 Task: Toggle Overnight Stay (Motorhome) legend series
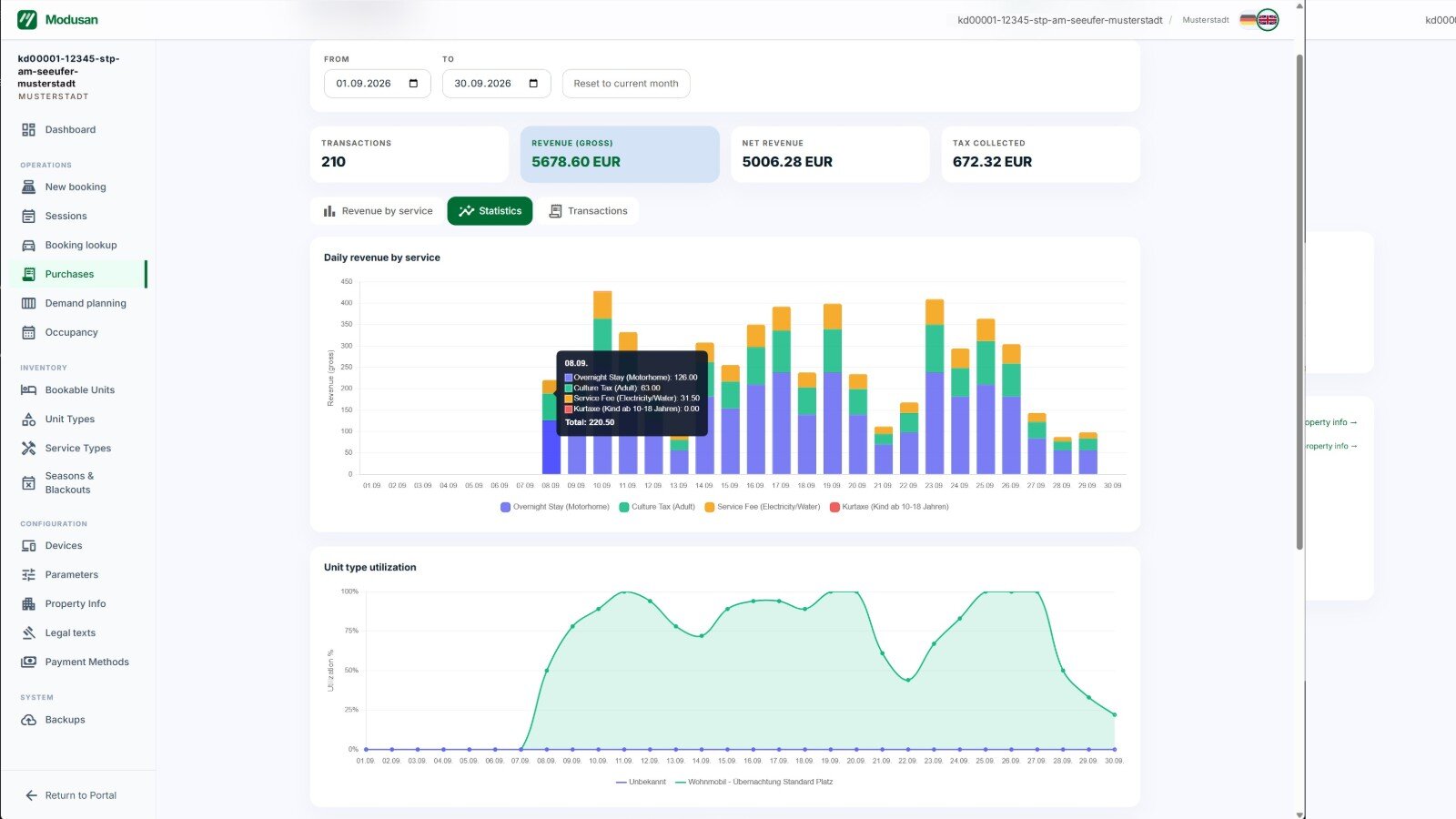555,507
